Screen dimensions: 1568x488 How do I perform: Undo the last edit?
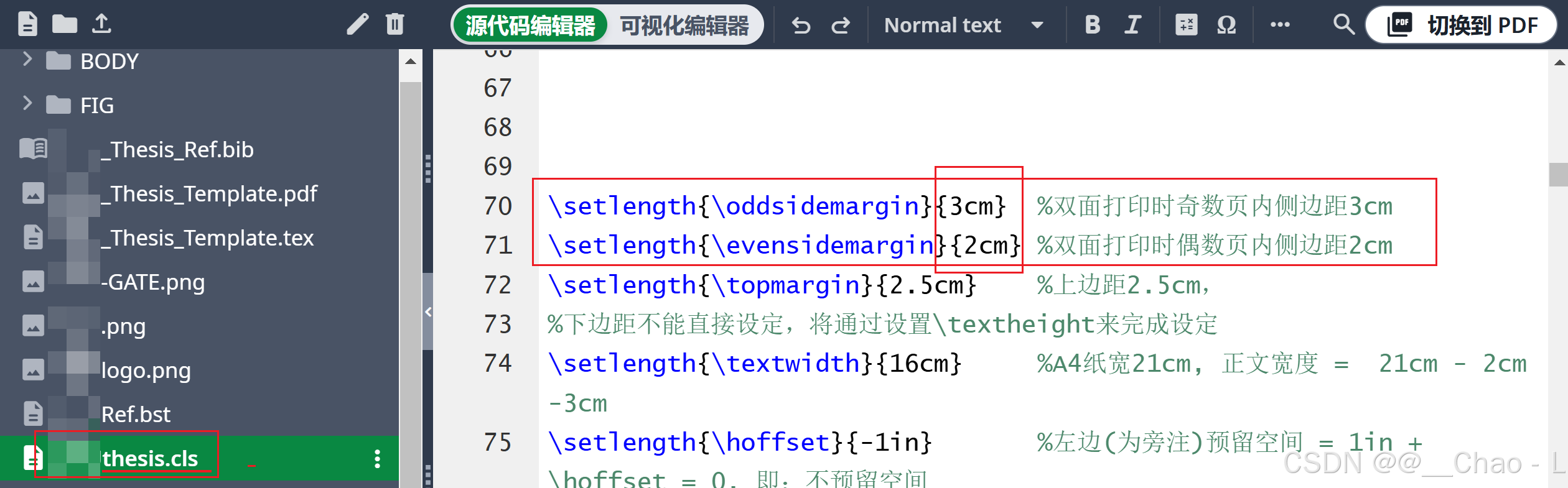click(x=801, y=25)
